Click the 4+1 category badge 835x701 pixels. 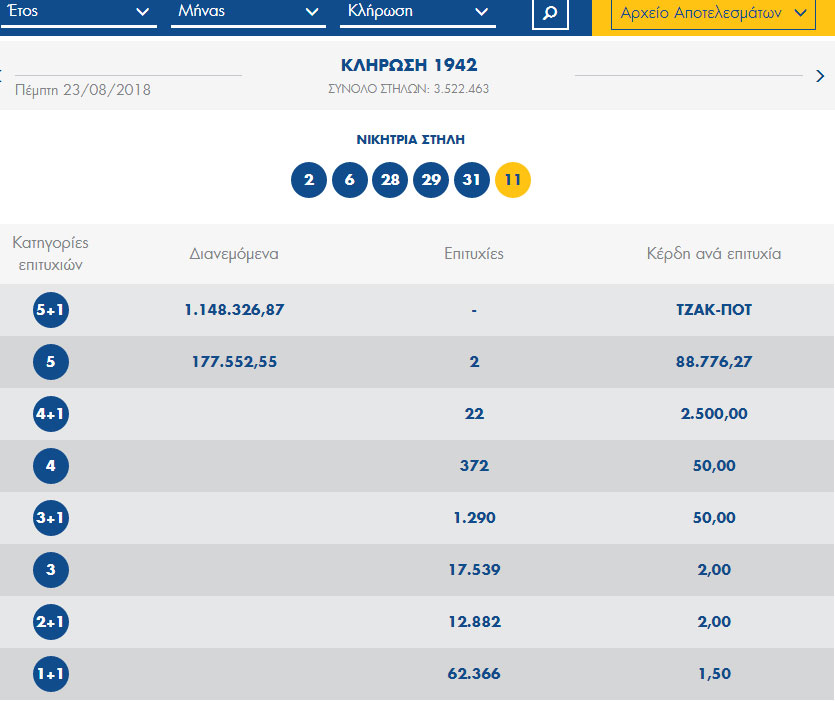pyautogui.click(x=51, y=414)
